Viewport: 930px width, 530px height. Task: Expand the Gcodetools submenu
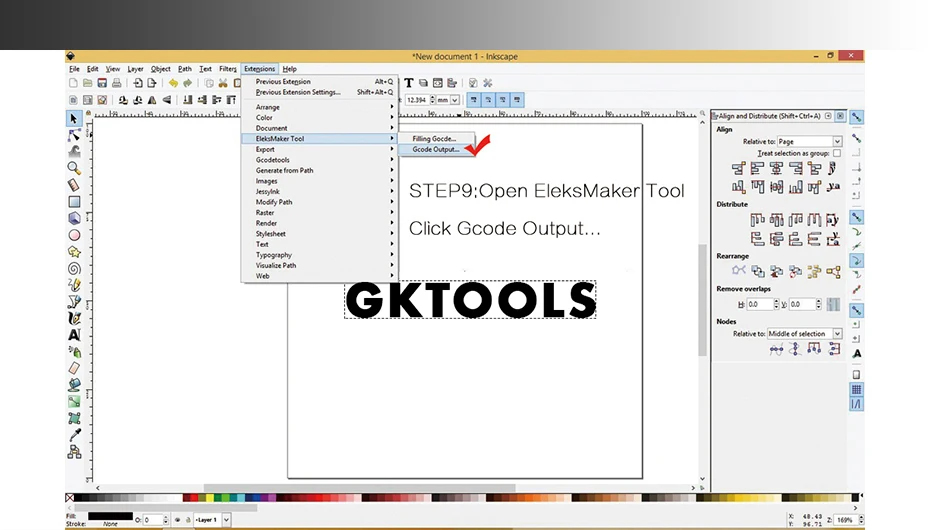click(319, 160)
